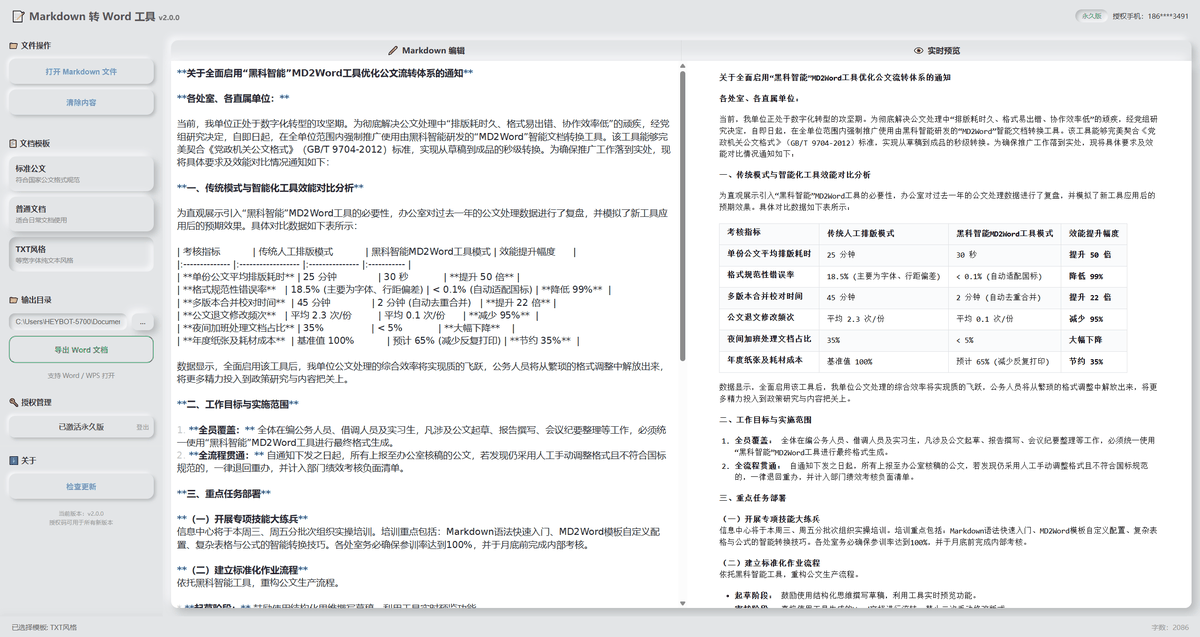Click preview table header 效能提升幅度
Screen dimensions: 1200x637
pos(1094,232)
